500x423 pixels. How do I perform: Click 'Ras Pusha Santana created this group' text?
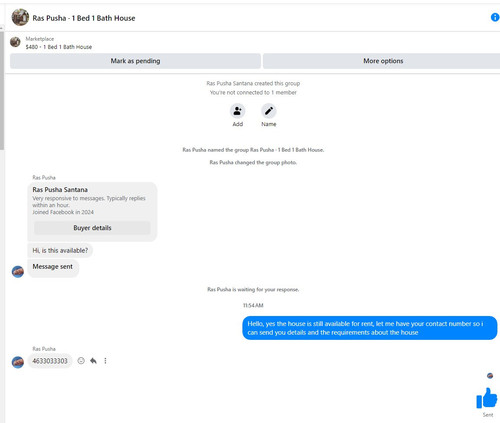click(253, 83)
